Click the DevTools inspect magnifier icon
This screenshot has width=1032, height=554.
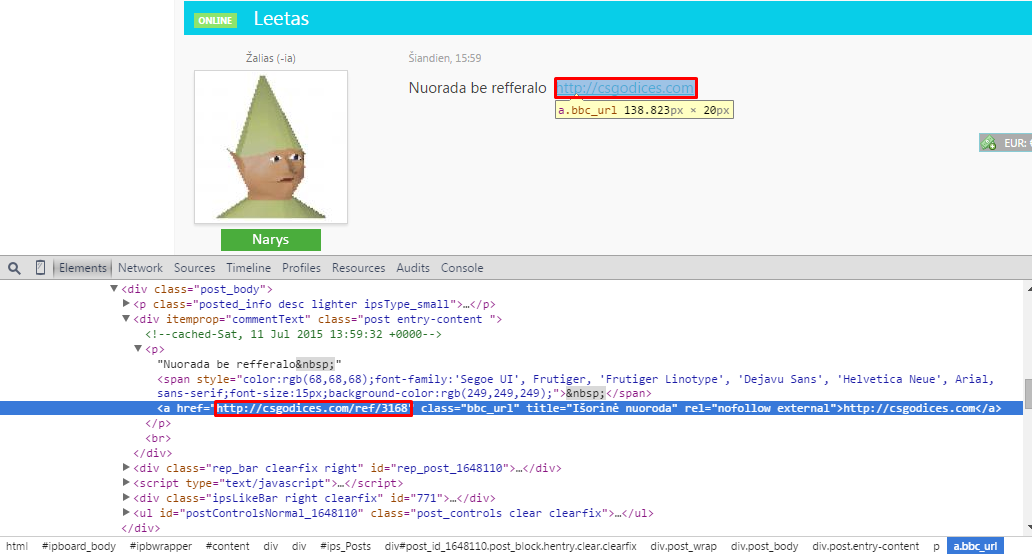[14, 268]
